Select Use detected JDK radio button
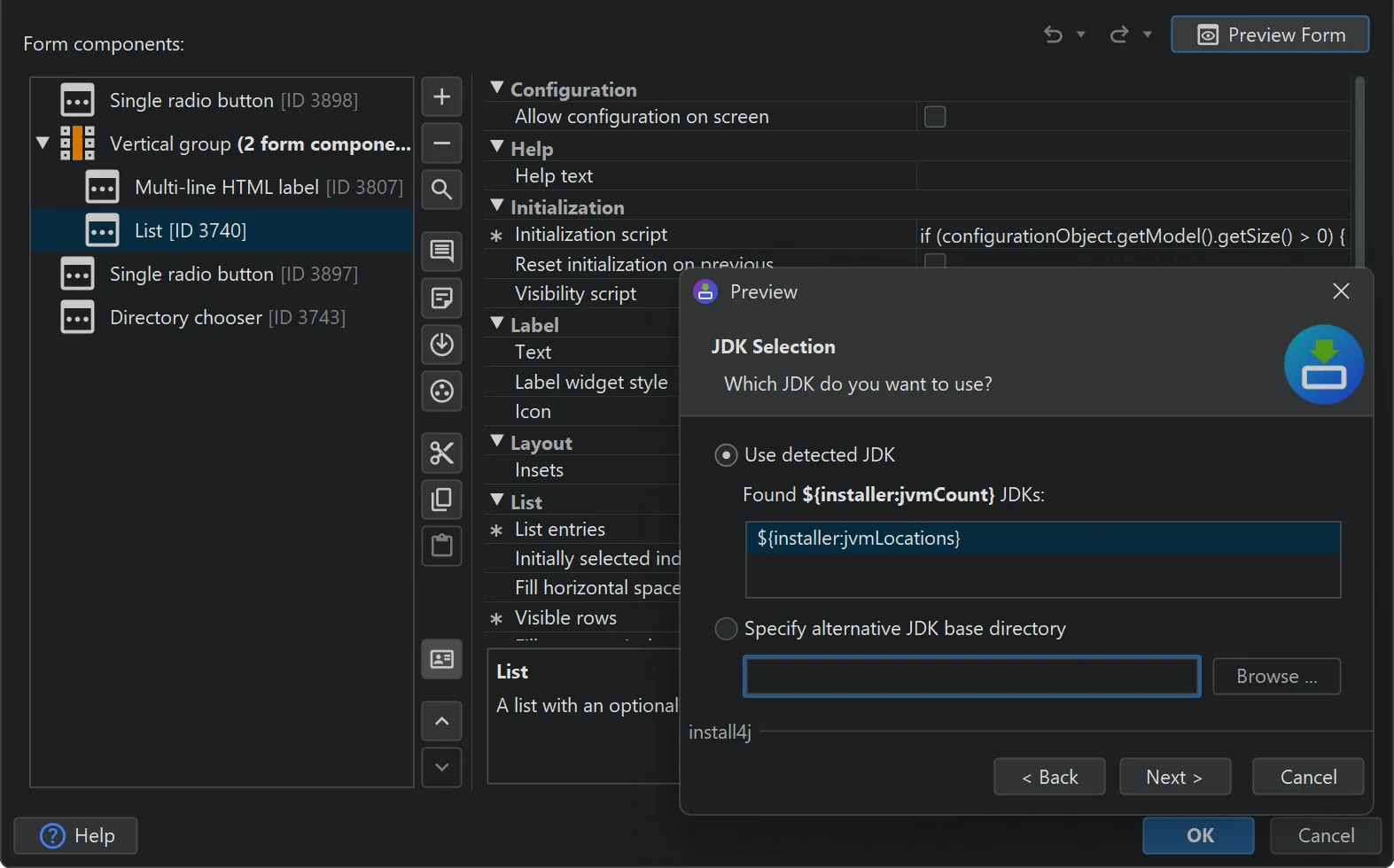Screen dimensions: 1394x868 (726, 455)
